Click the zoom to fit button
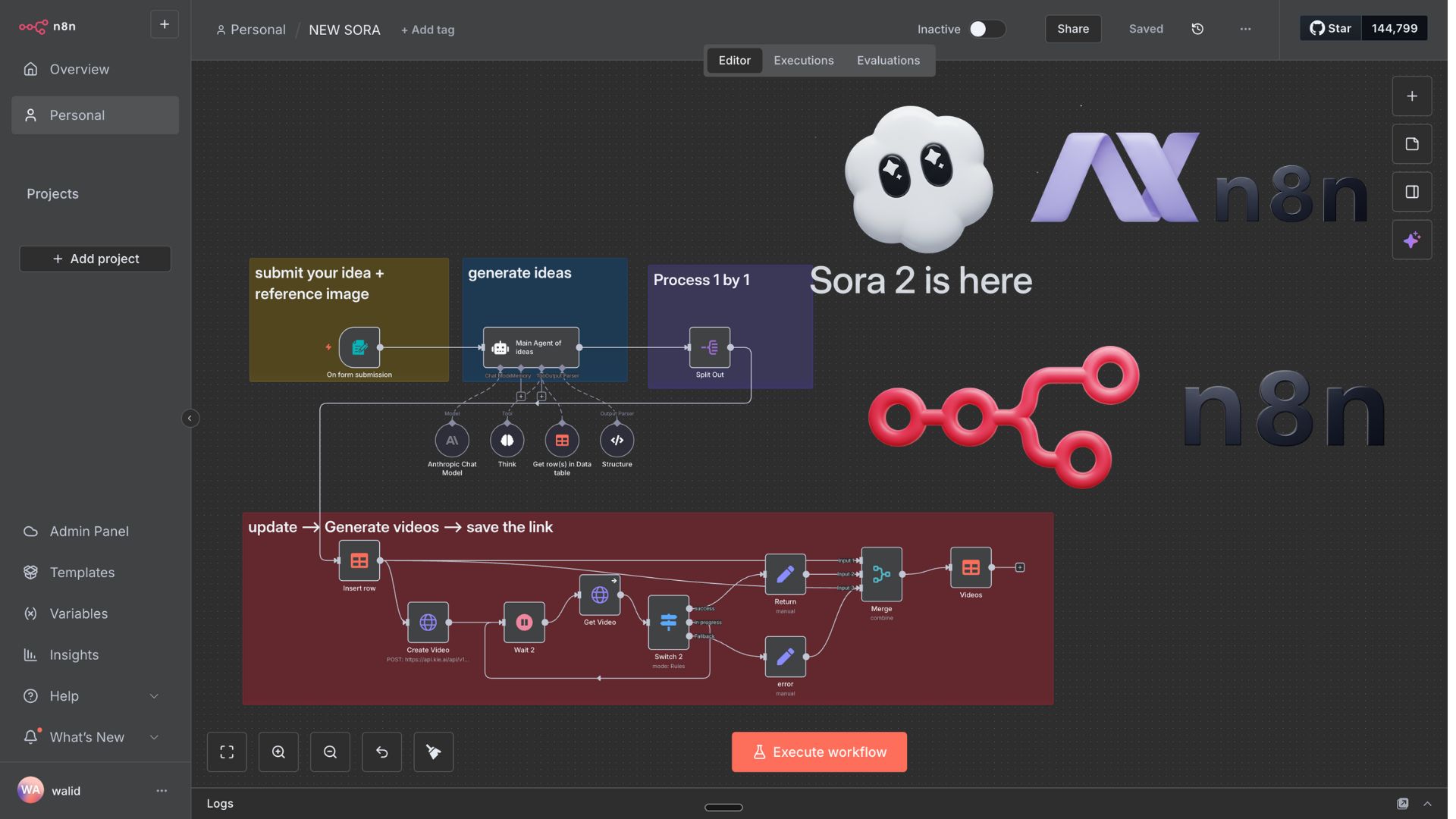The image size is (1456, 819). 227,752
